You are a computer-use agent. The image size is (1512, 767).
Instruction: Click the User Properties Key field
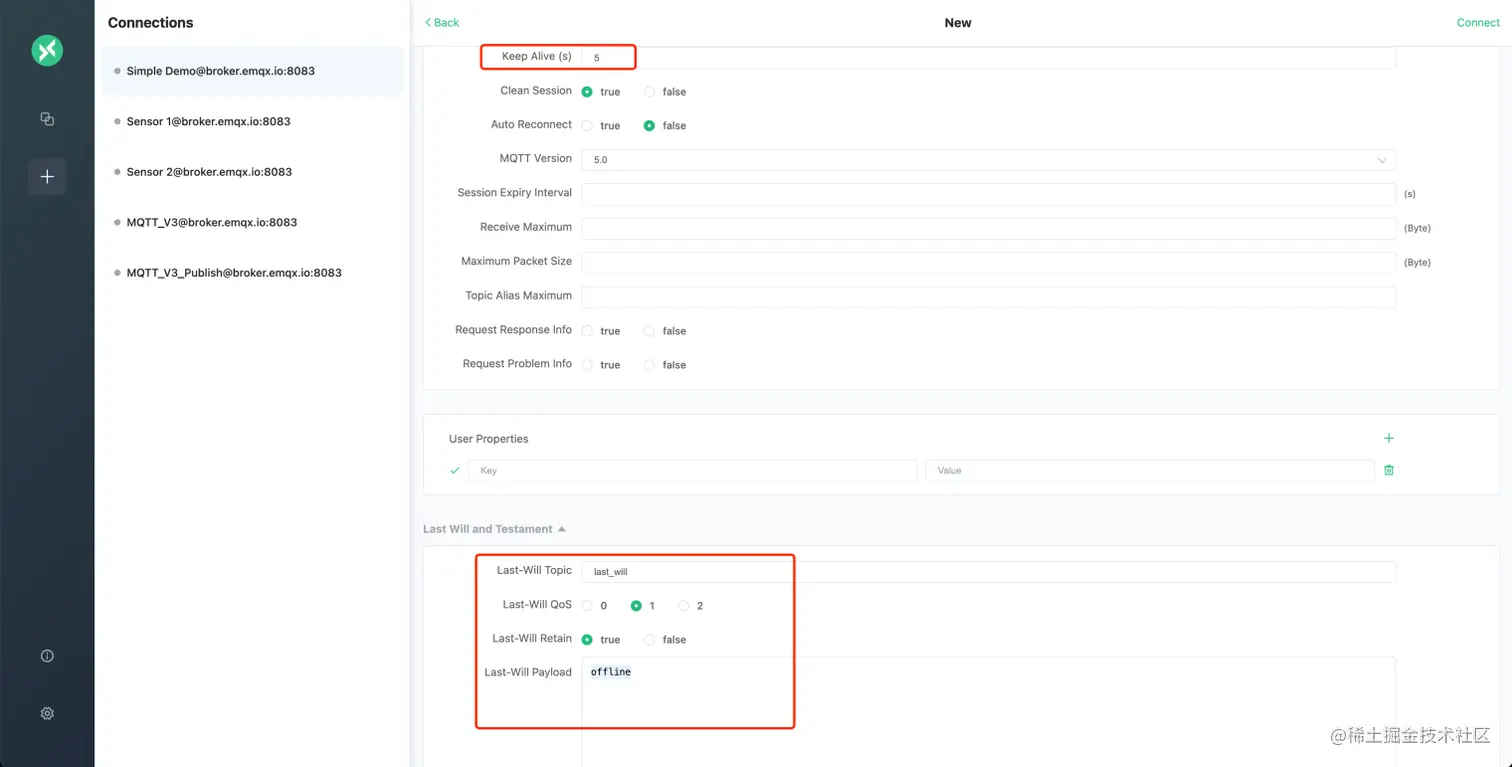pyautogui.click(x=692, y=470)
